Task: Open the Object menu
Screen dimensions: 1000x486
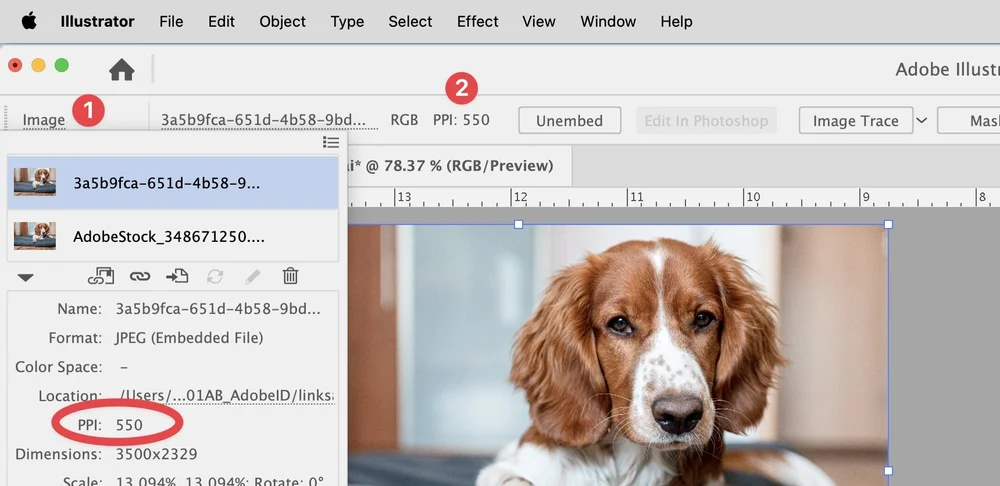Action: pyautogui.click(x=283, y=22)
